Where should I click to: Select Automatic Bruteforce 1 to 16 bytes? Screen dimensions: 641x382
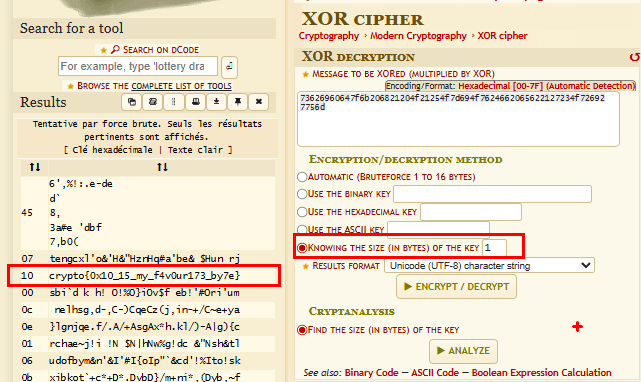click(x=302, y=177)
